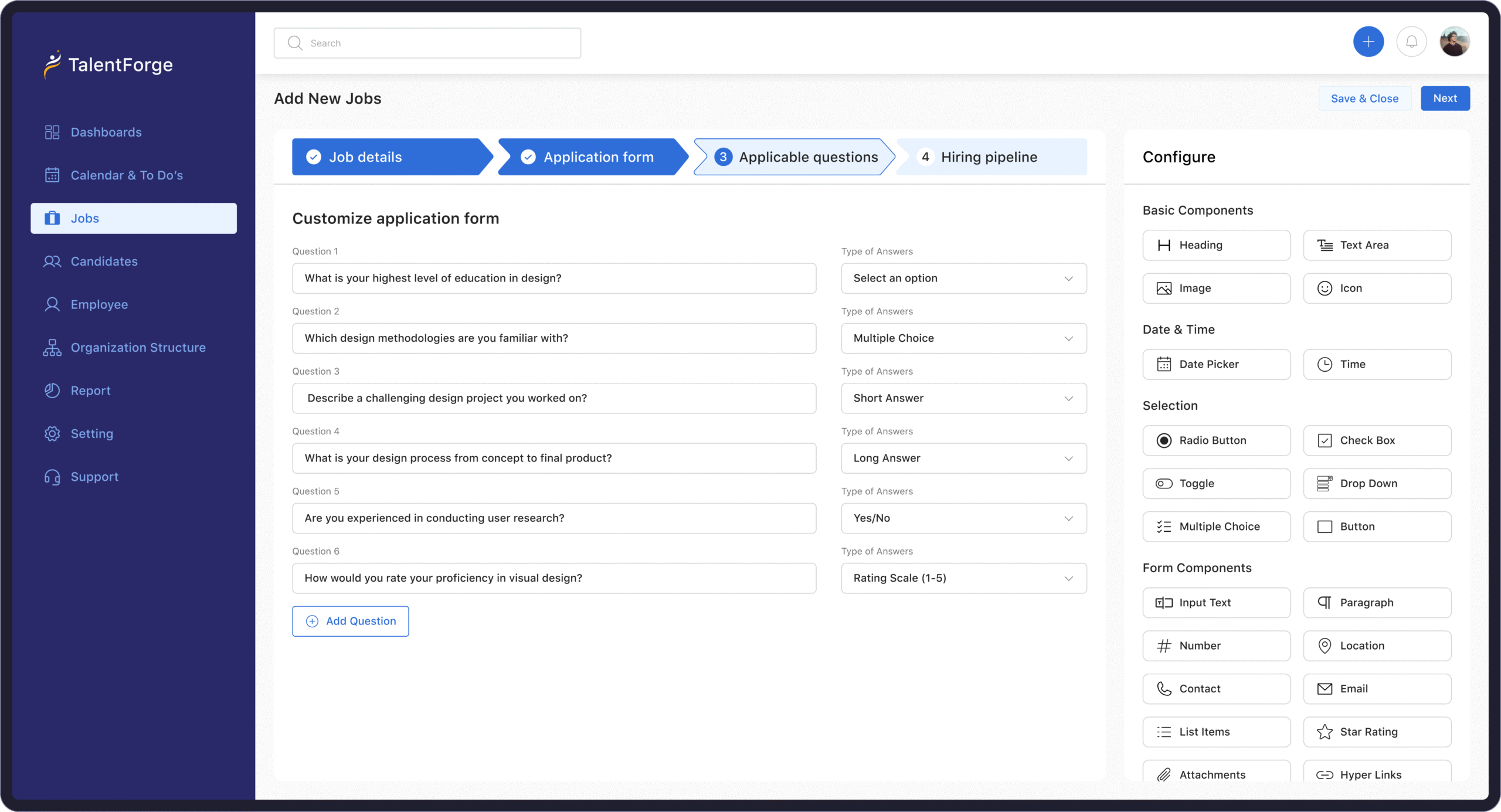Add a Time component
The image size is (1501, 812).
[1377, 365]
